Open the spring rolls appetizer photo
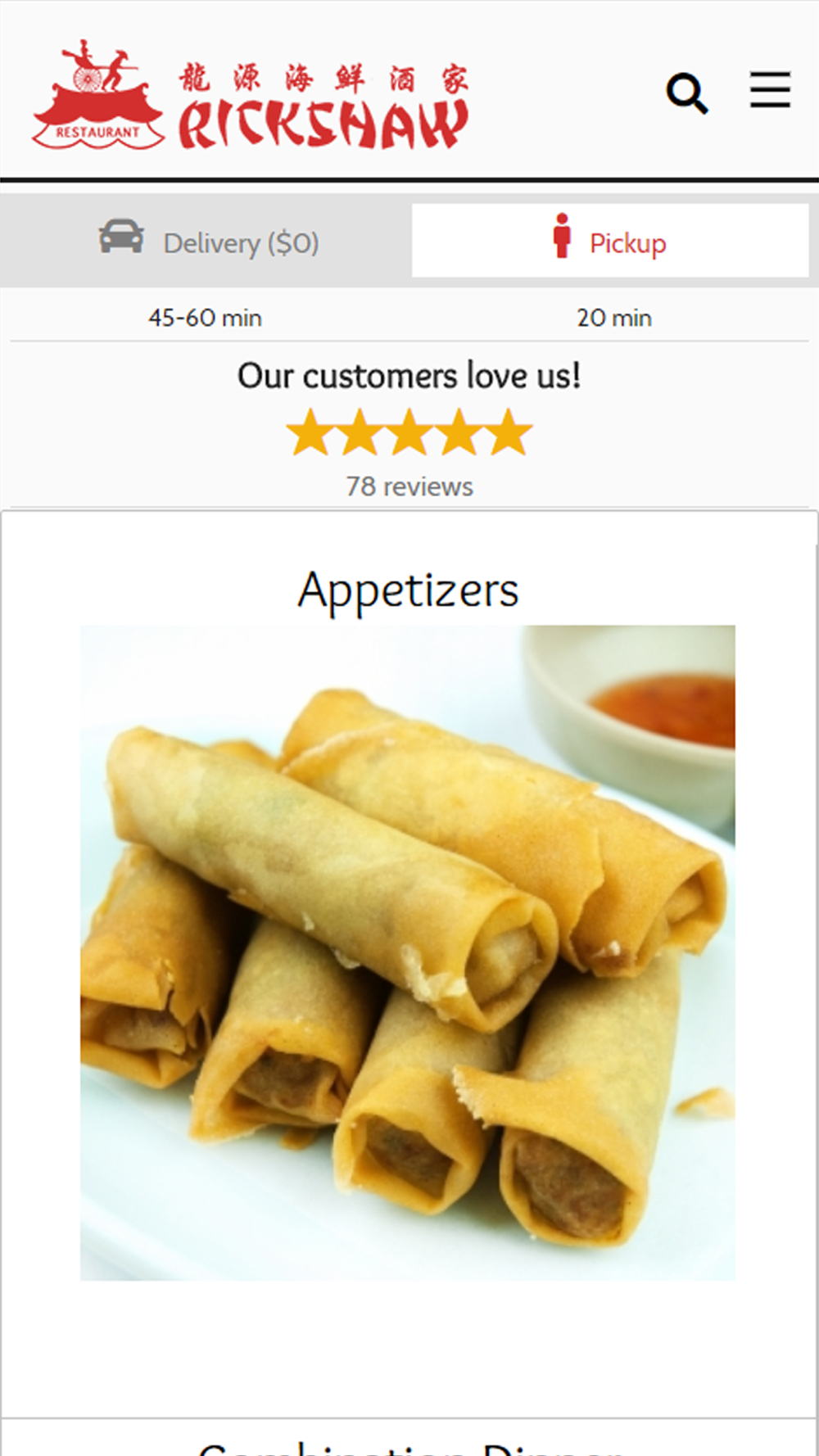This screenshot has height=1456, width=819. [408, 952]
